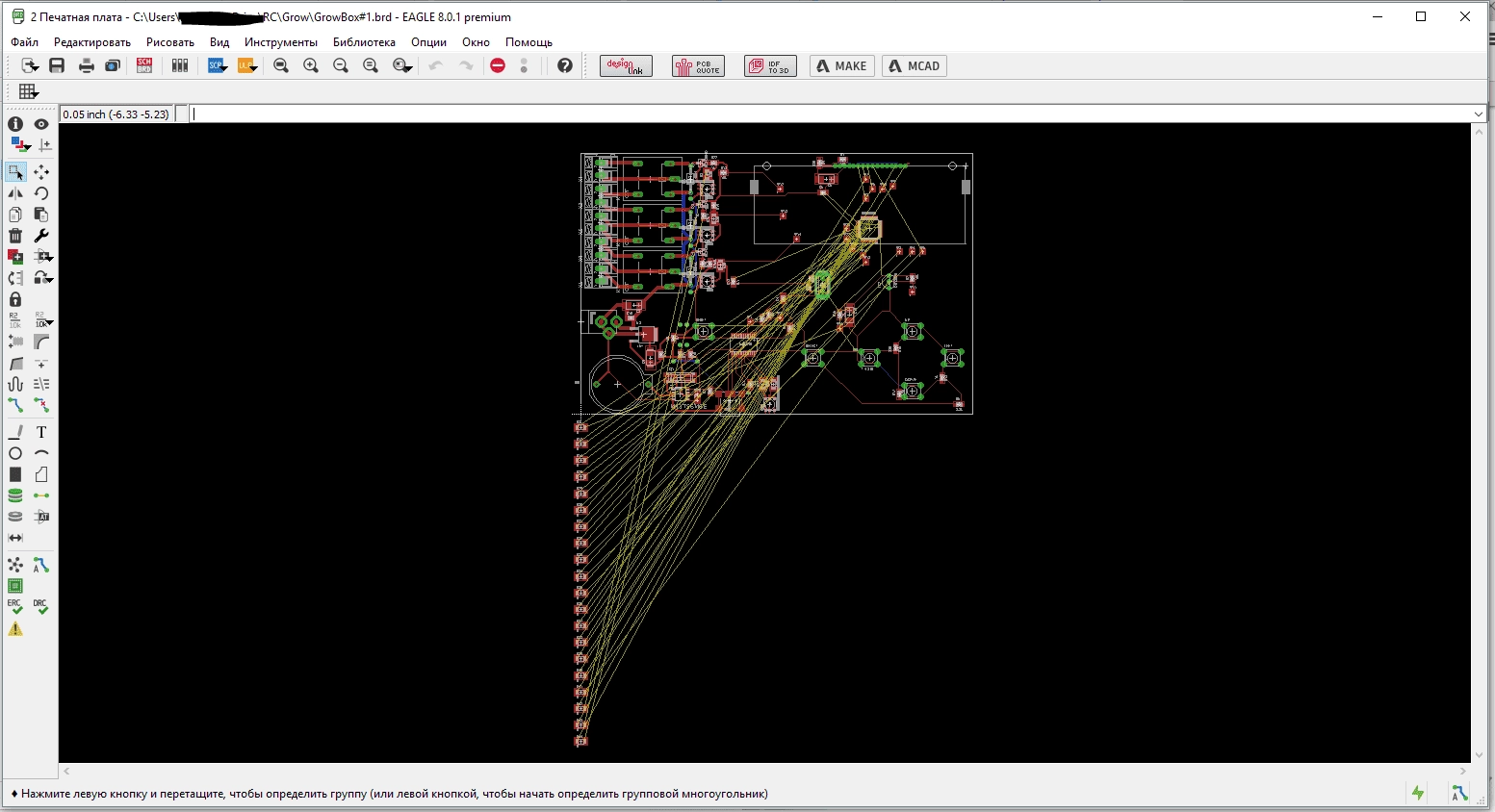Click the Print icon

[87, 65]
